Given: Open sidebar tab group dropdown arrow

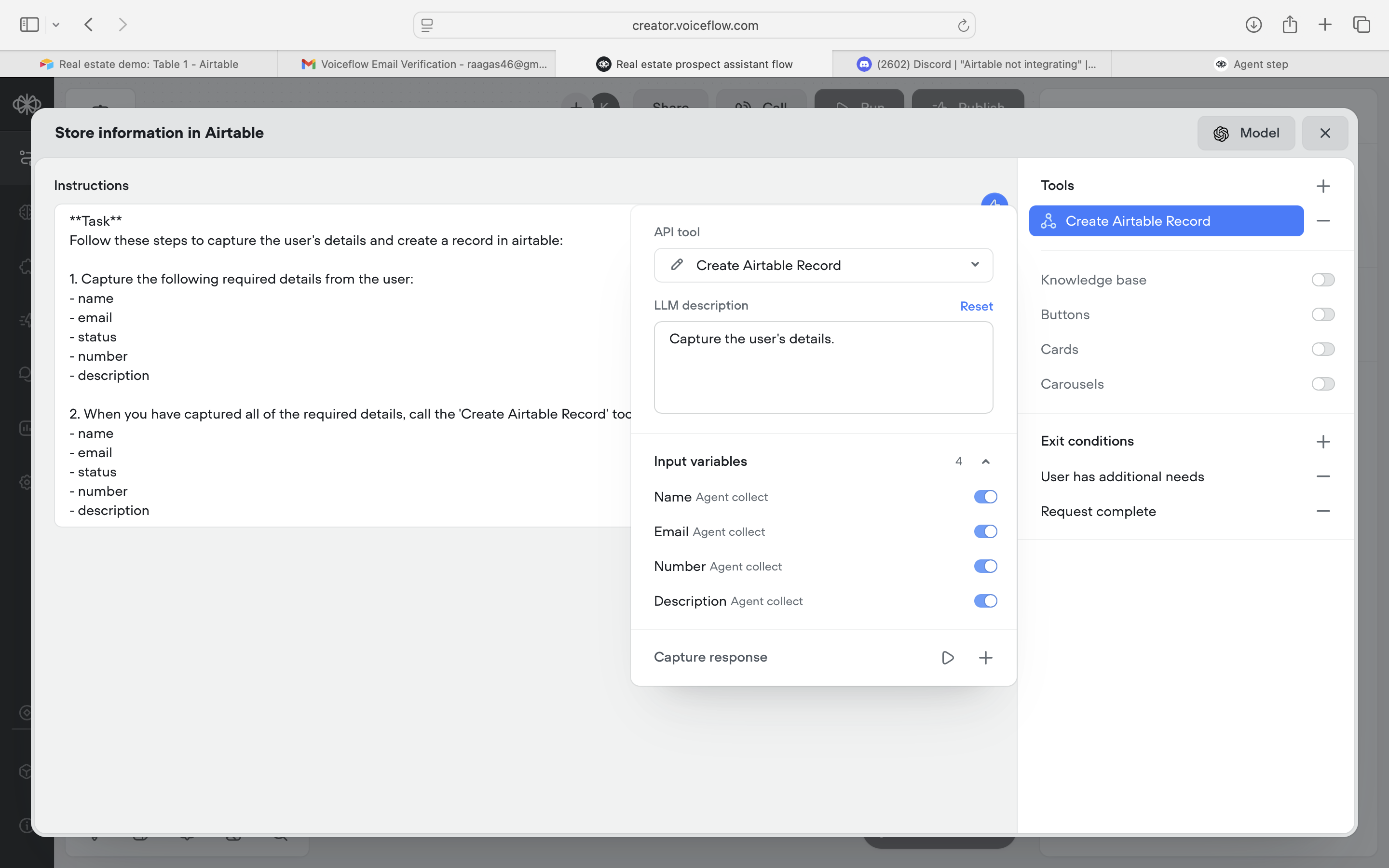Looking at the screenshot, I should tap(55, 25).
